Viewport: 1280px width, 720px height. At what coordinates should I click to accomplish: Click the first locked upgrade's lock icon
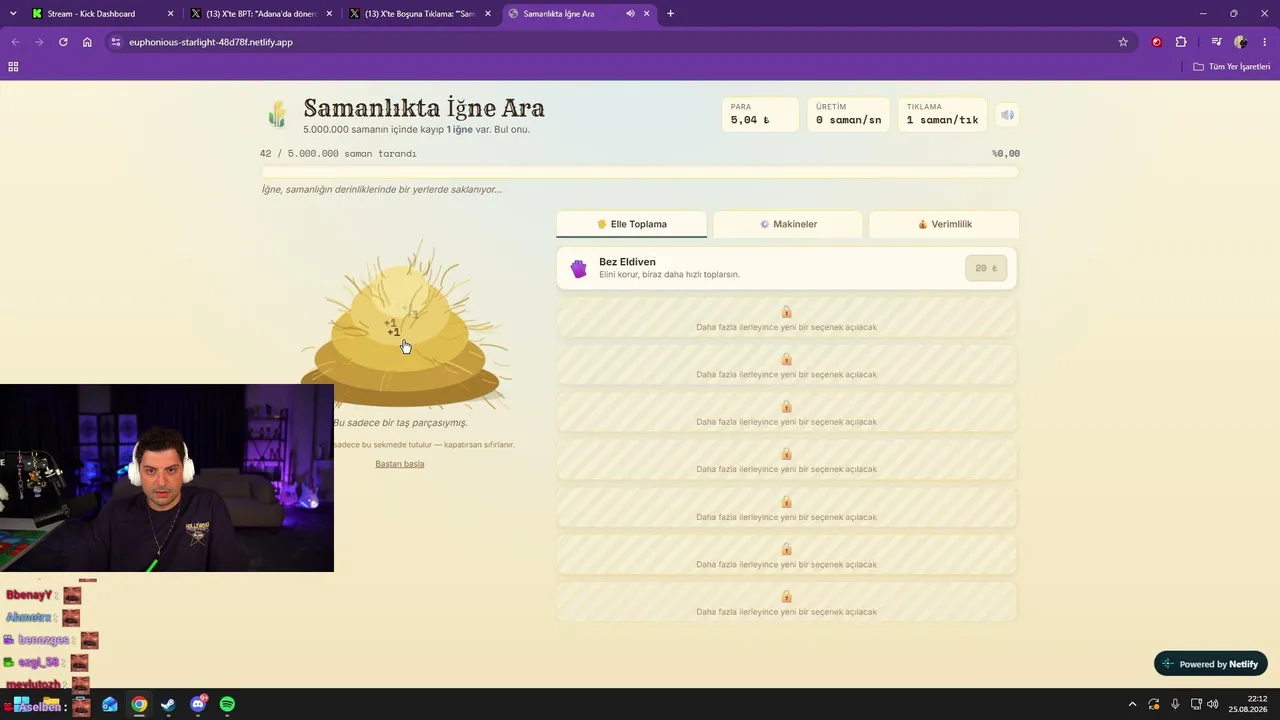click(x=786, y=312)
